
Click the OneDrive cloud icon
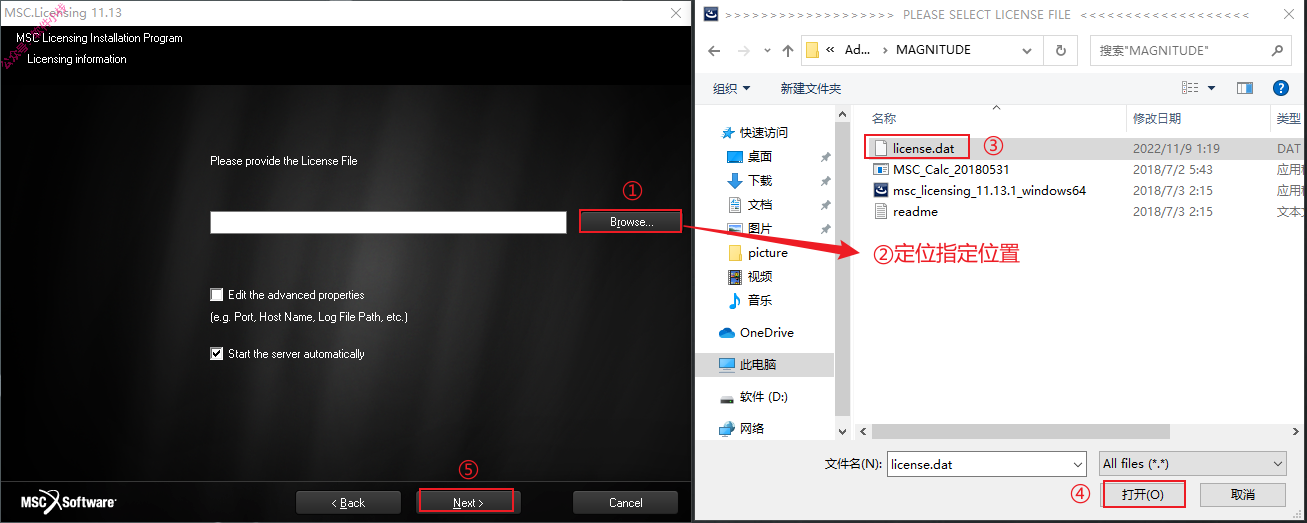(727, 332)
